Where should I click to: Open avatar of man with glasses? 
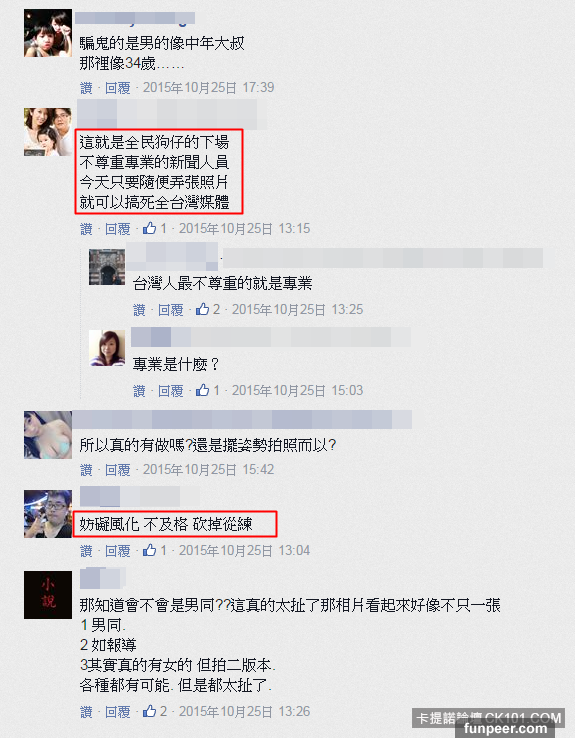tap(48, 513)
